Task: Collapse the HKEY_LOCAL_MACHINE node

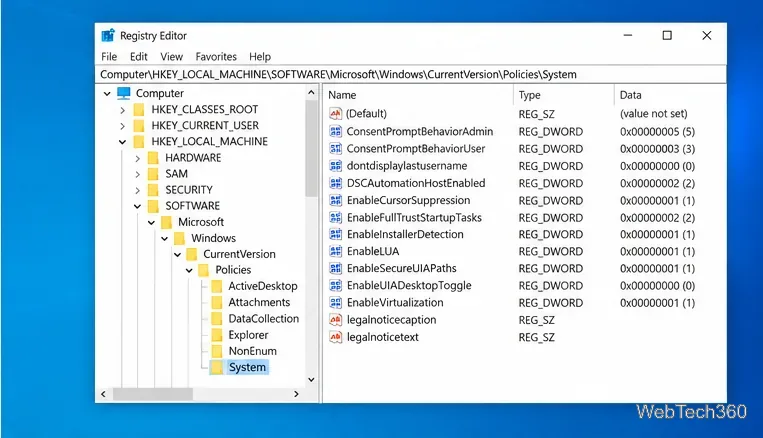Action: (x=122, y=142)
